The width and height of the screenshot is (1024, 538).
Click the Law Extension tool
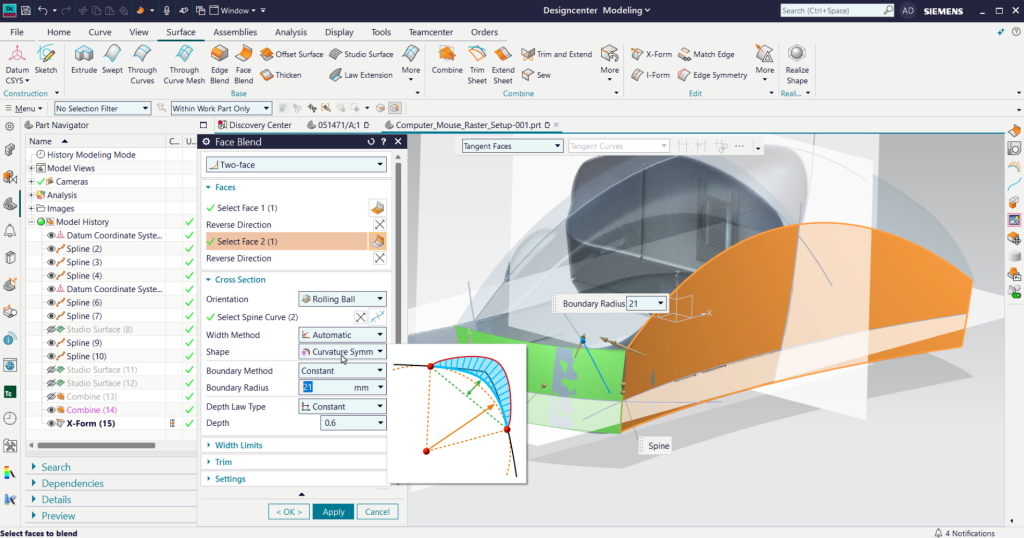[x=361, y=75]
